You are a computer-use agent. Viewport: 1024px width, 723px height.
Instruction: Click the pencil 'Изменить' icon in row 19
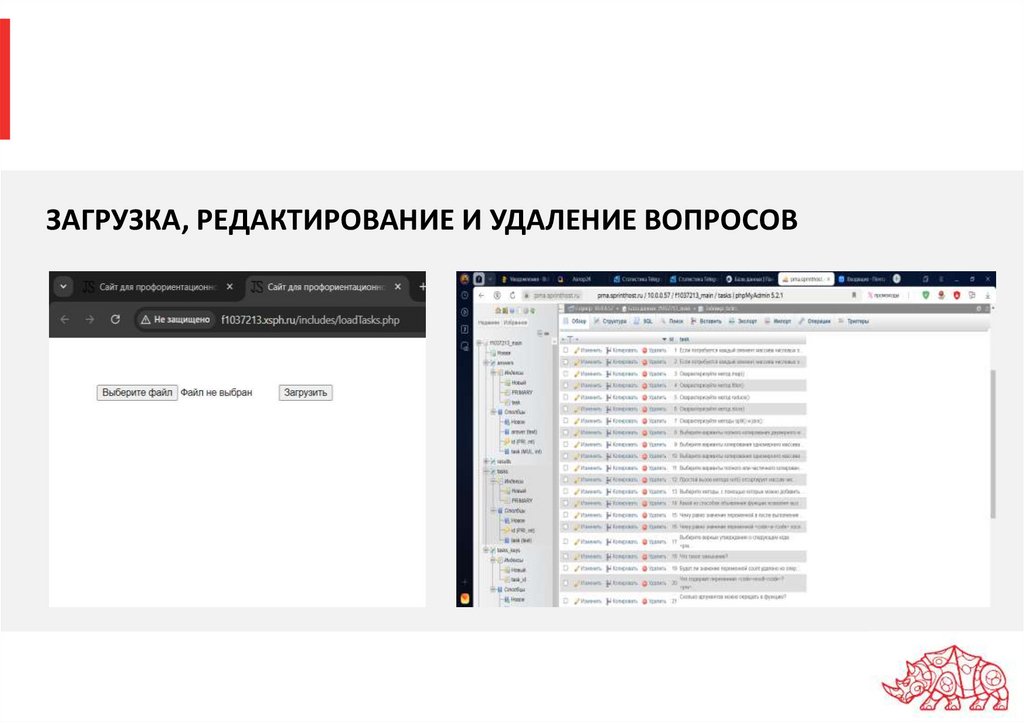pyautogui.click(x=577, y=568)
